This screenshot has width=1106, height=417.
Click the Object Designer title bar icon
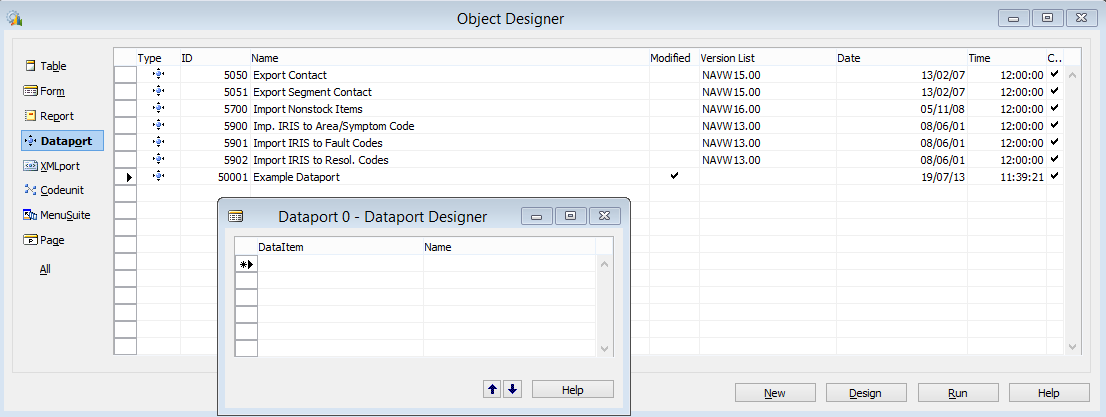tap(13, 18)
